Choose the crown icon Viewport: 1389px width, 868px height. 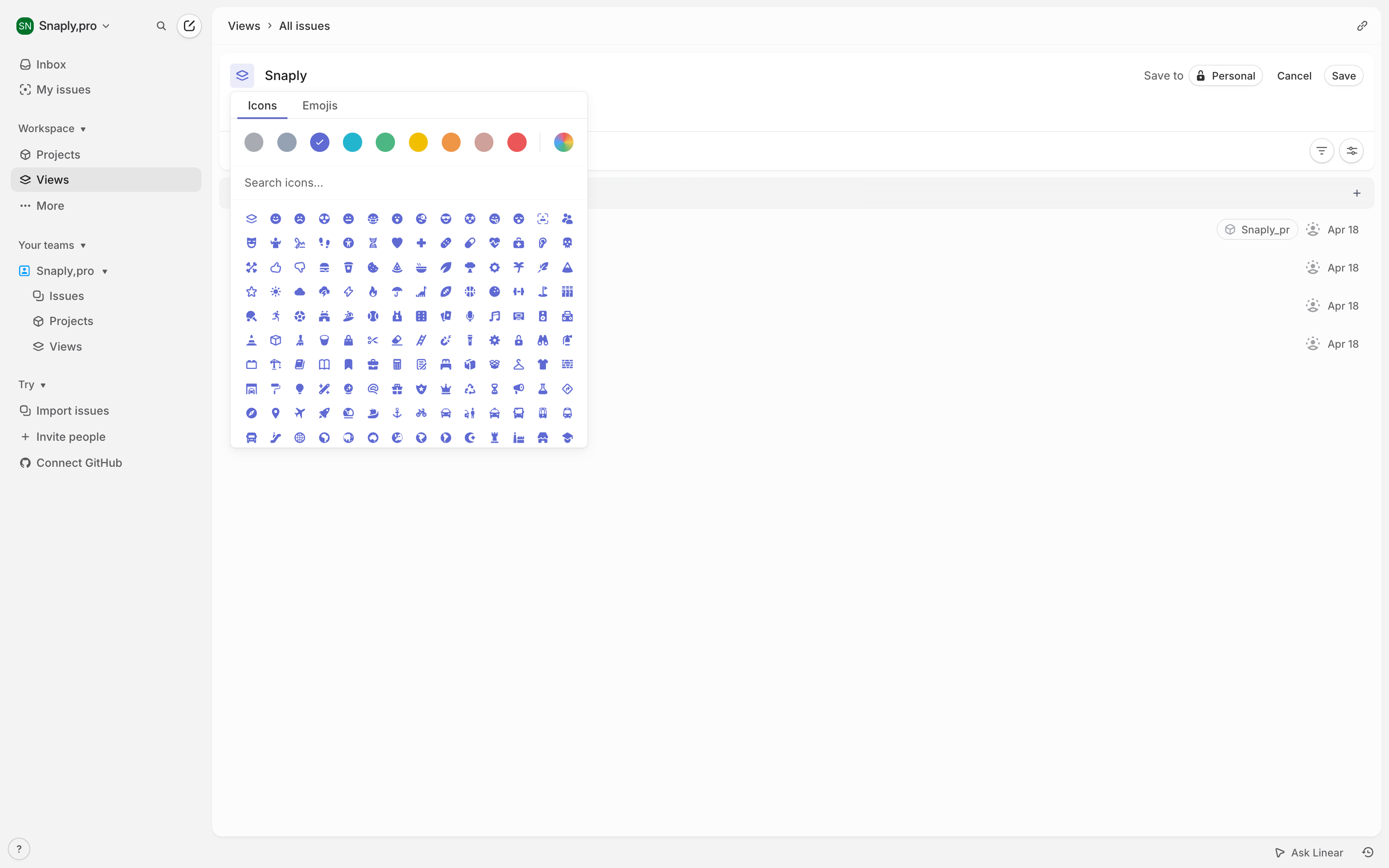coord(446,389)
